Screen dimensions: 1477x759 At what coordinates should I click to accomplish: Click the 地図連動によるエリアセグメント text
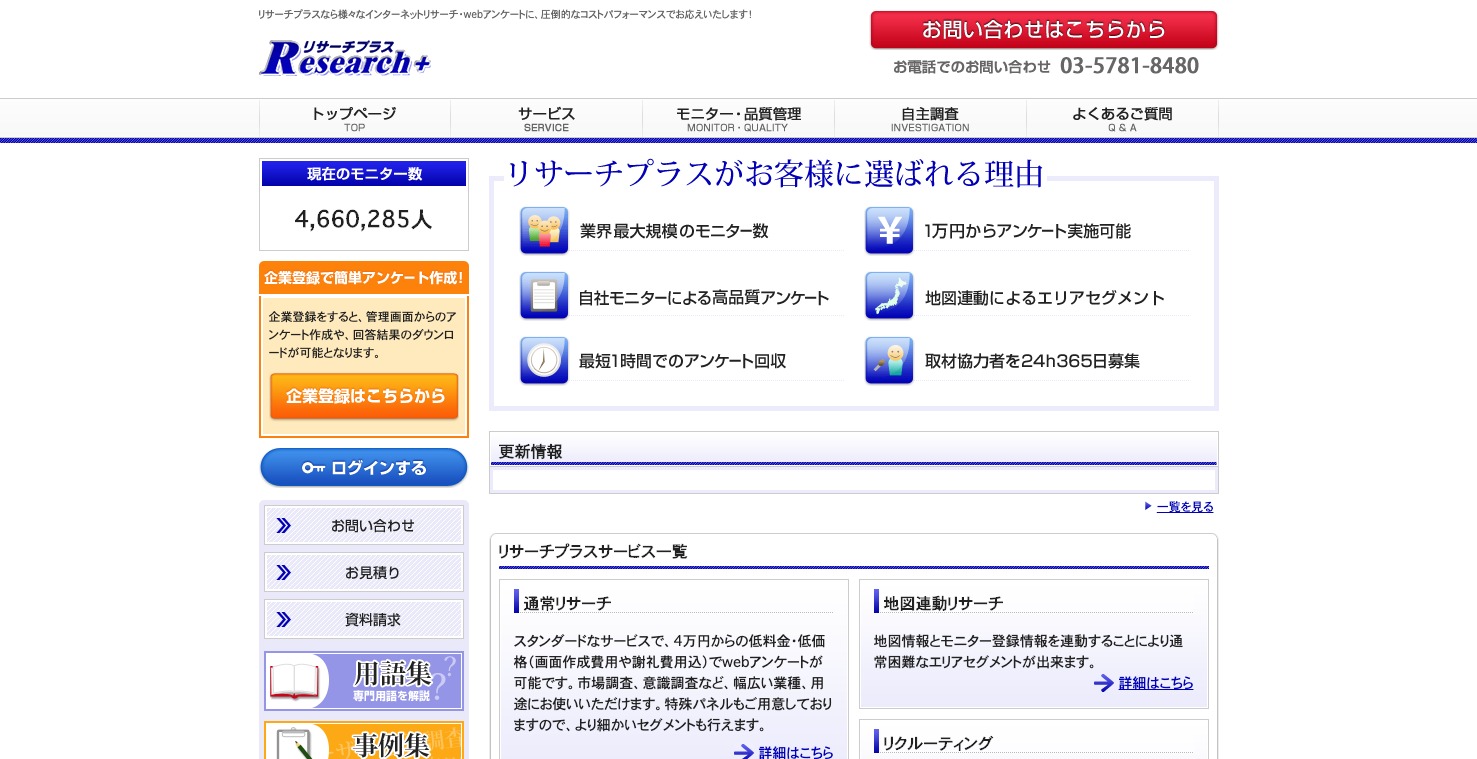1045,297
